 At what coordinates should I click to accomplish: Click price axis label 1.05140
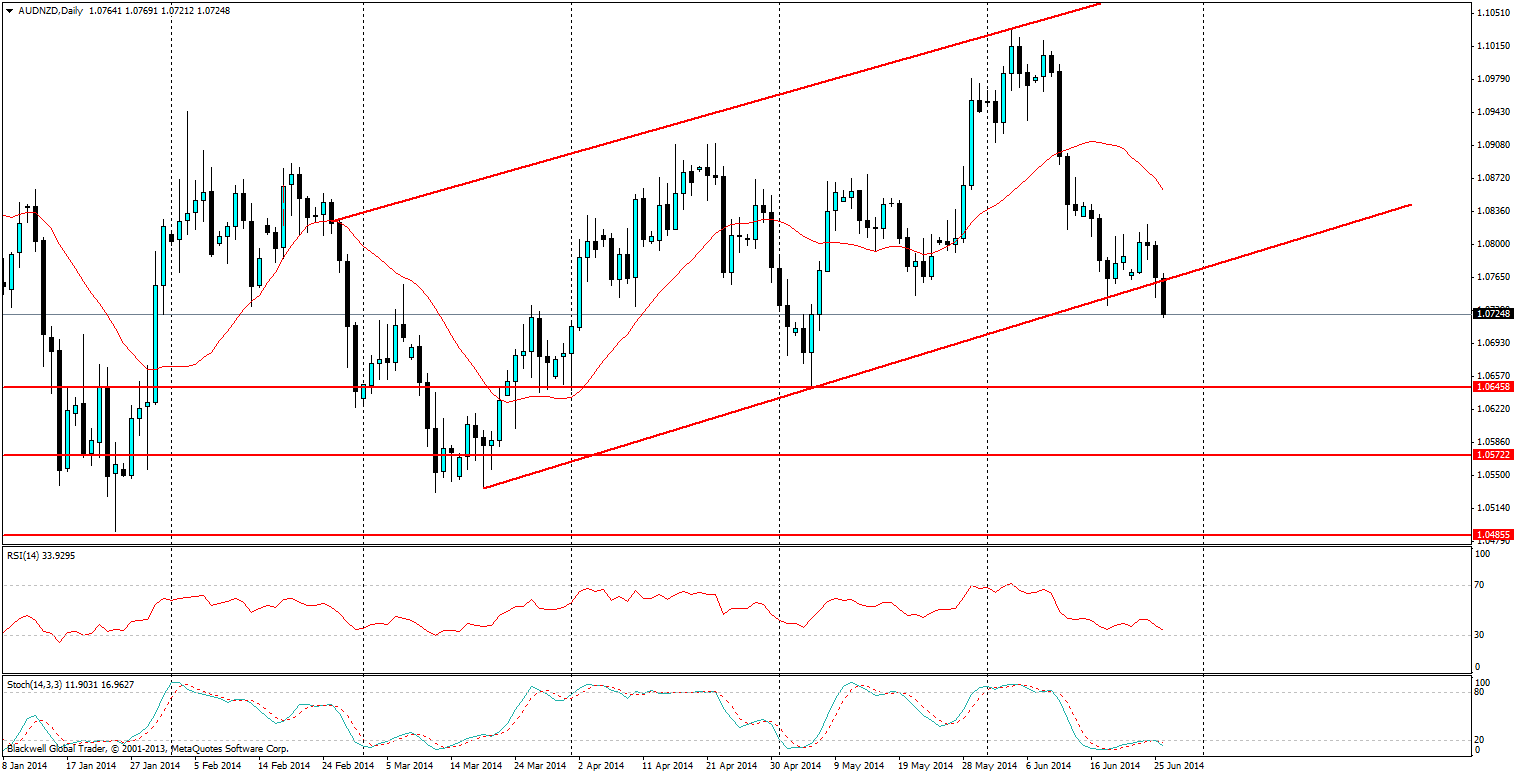[1493, 508]
